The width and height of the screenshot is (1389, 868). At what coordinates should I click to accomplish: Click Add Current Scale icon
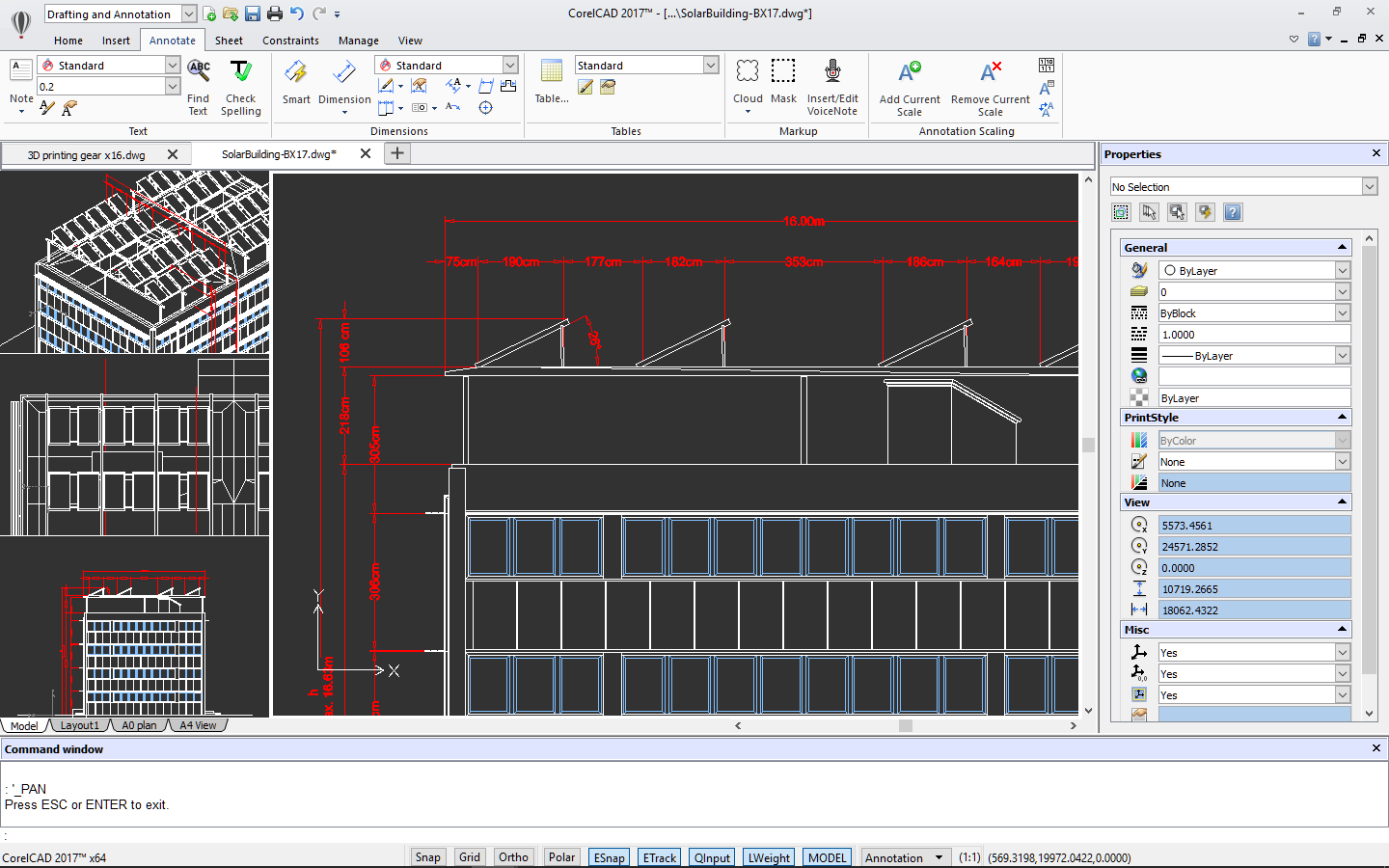click(910, 73)
